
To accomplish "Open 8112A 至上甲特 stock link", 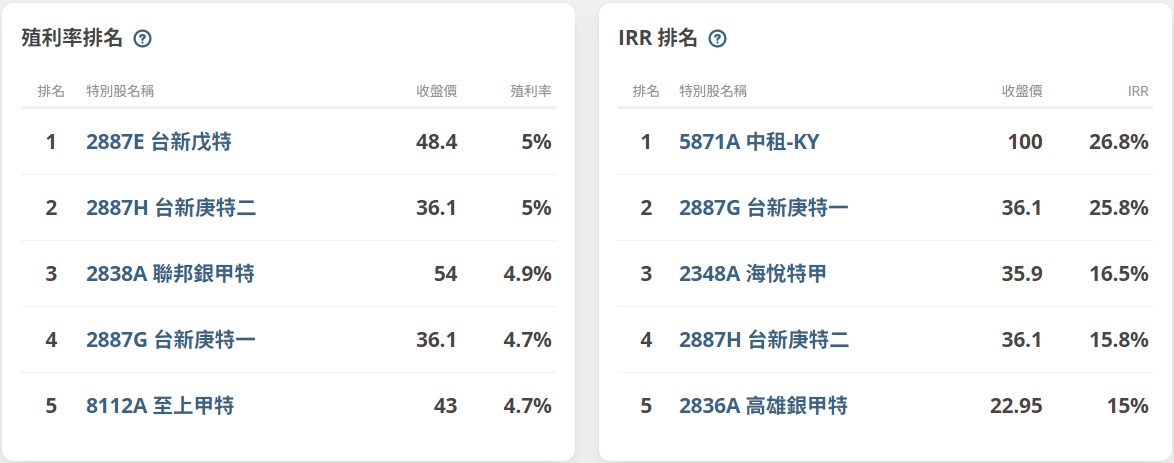I will point(160,405).
